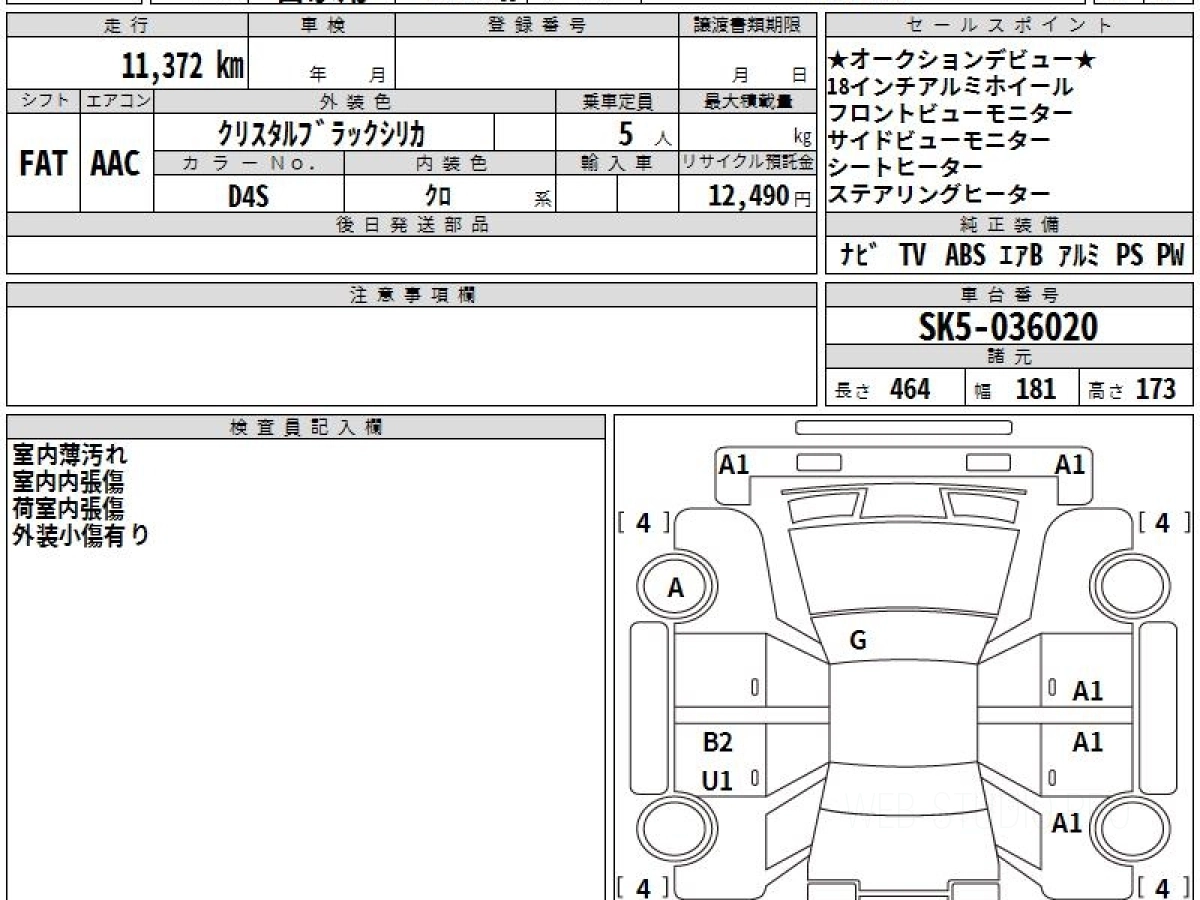Click the 12,490 yen recycle deposit value
1200x900 pixels.
[748, 196]
